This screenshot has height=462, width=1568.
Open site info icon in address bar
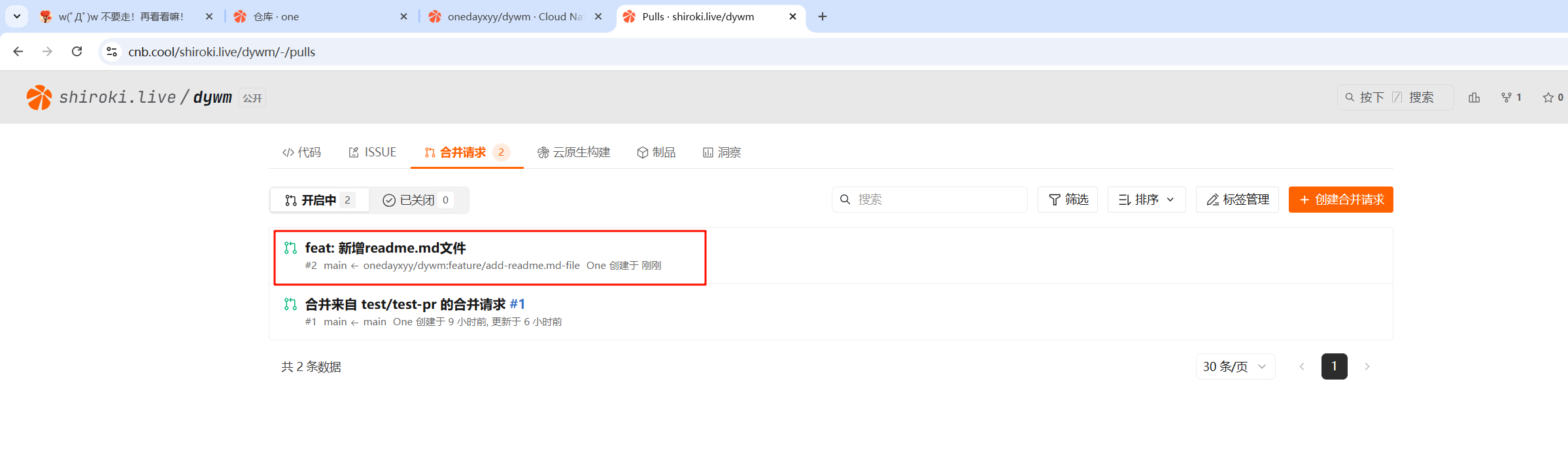[x=112, y=52]
